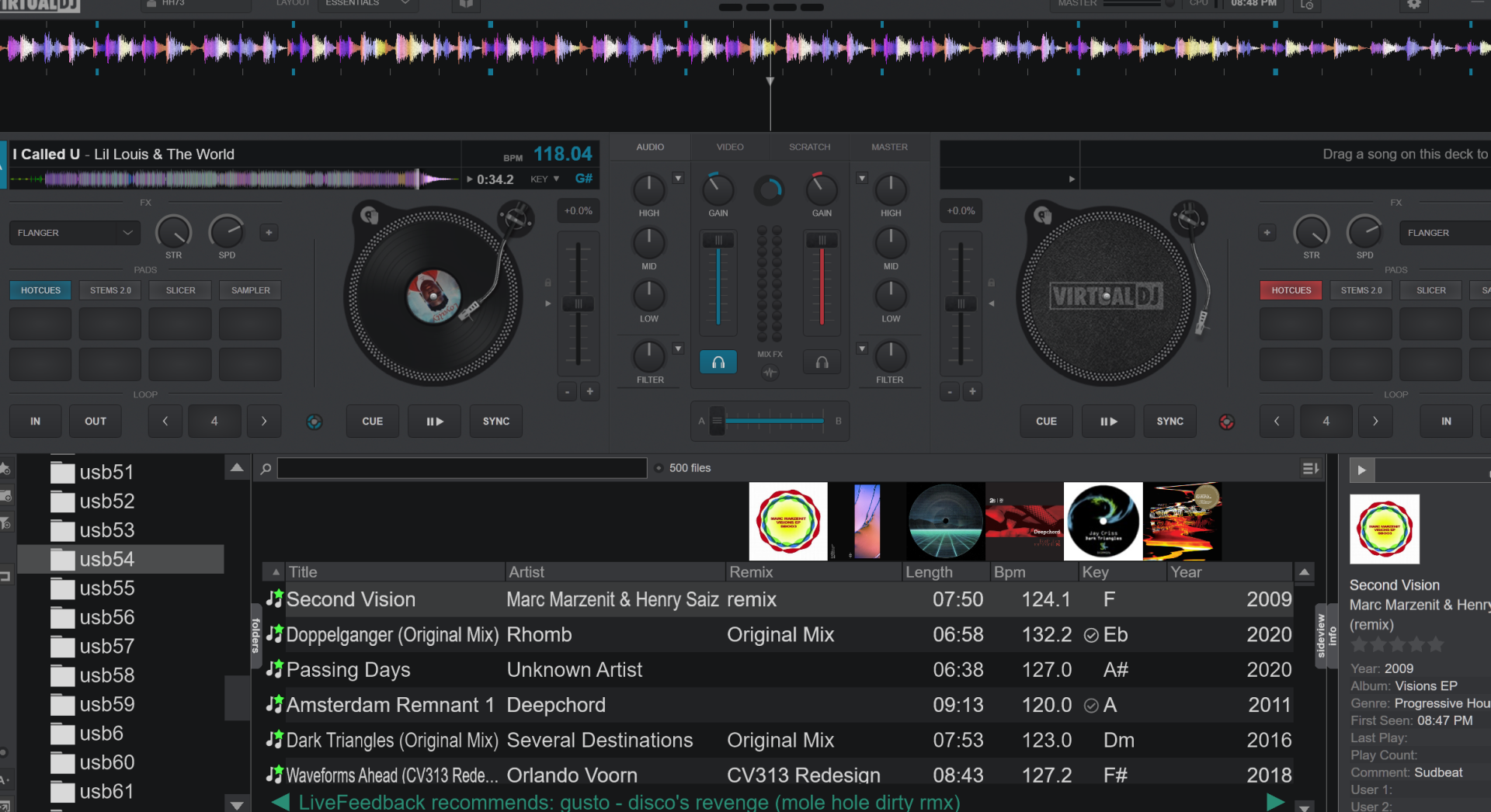
Task: Click right deck red vinyl mode icon
Action: (x=1226, y=422)
